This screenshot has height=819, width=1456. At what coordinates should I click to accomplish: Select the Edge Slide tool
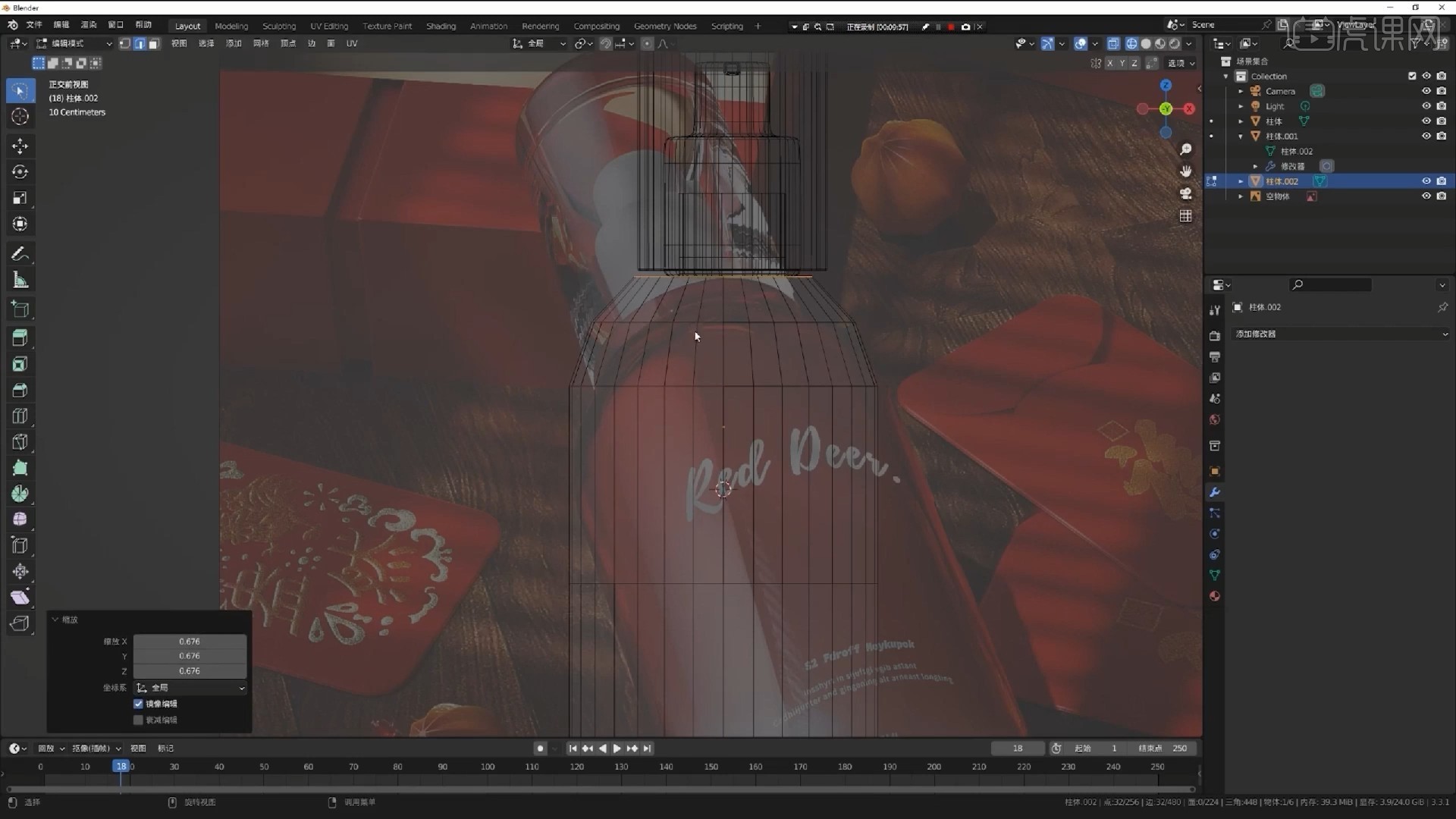click(x=20, y=545)
